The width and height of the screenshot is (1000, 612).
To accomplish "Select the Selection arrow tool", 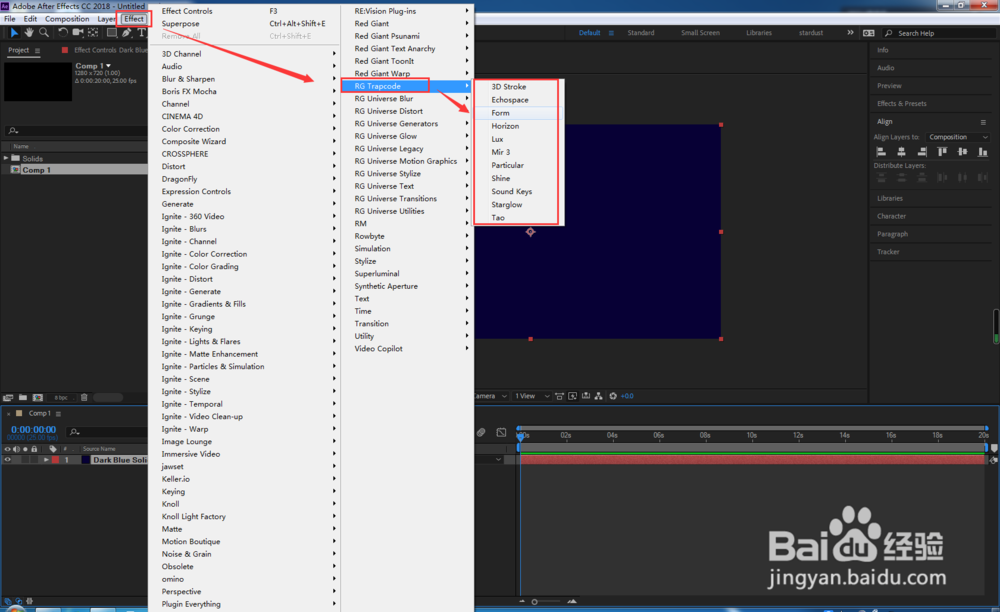I will (x=14, y=33).
